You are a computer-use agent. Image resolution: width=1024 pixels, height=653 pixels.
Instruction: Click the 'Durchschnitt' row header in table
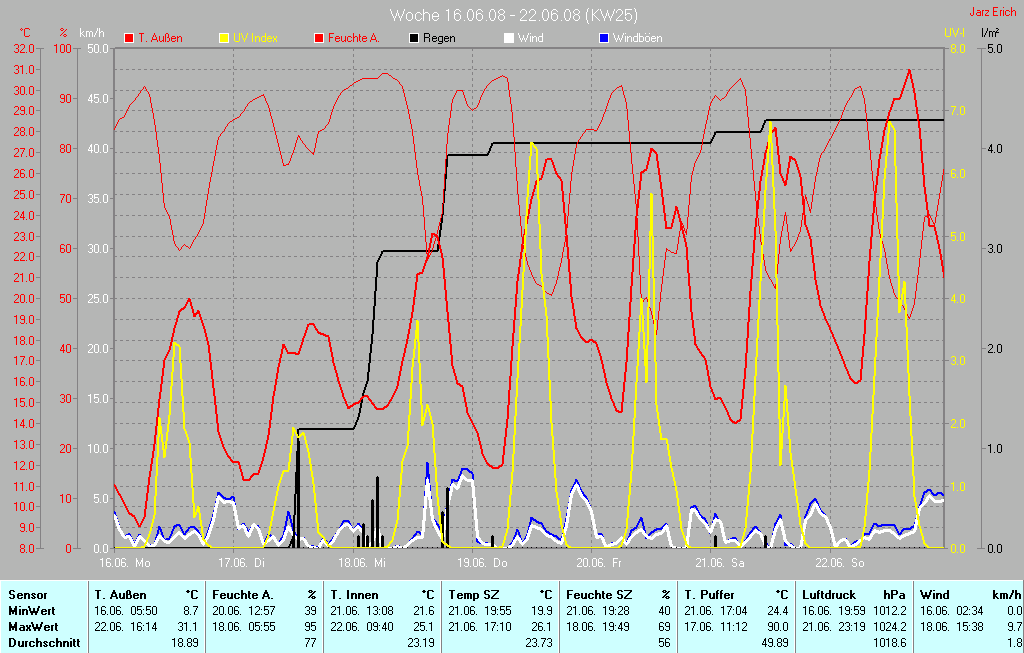click(44, 643)
